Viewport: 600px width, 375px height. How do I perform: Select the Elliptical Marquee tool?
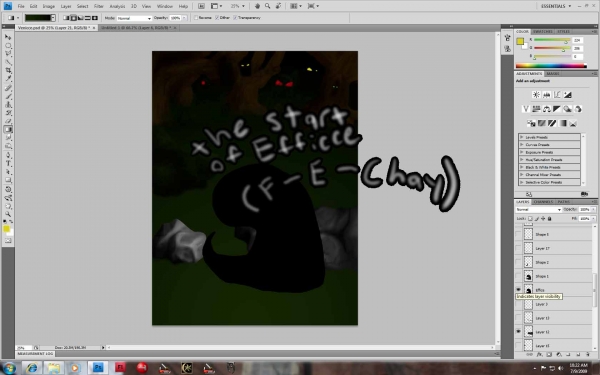[8, 46]
